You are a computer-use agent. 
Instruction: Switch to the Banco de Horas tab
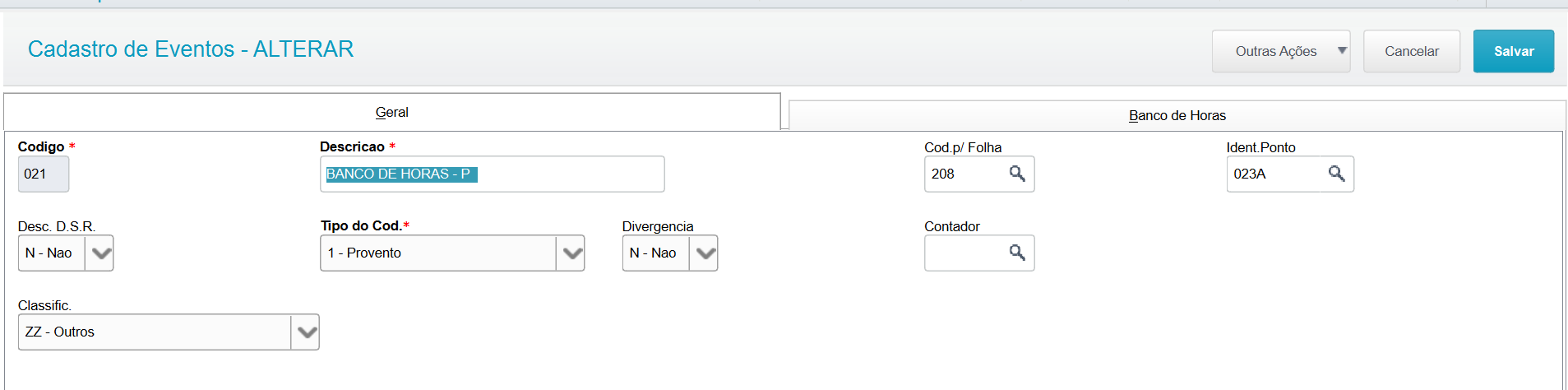click(x=1177, y=115)
